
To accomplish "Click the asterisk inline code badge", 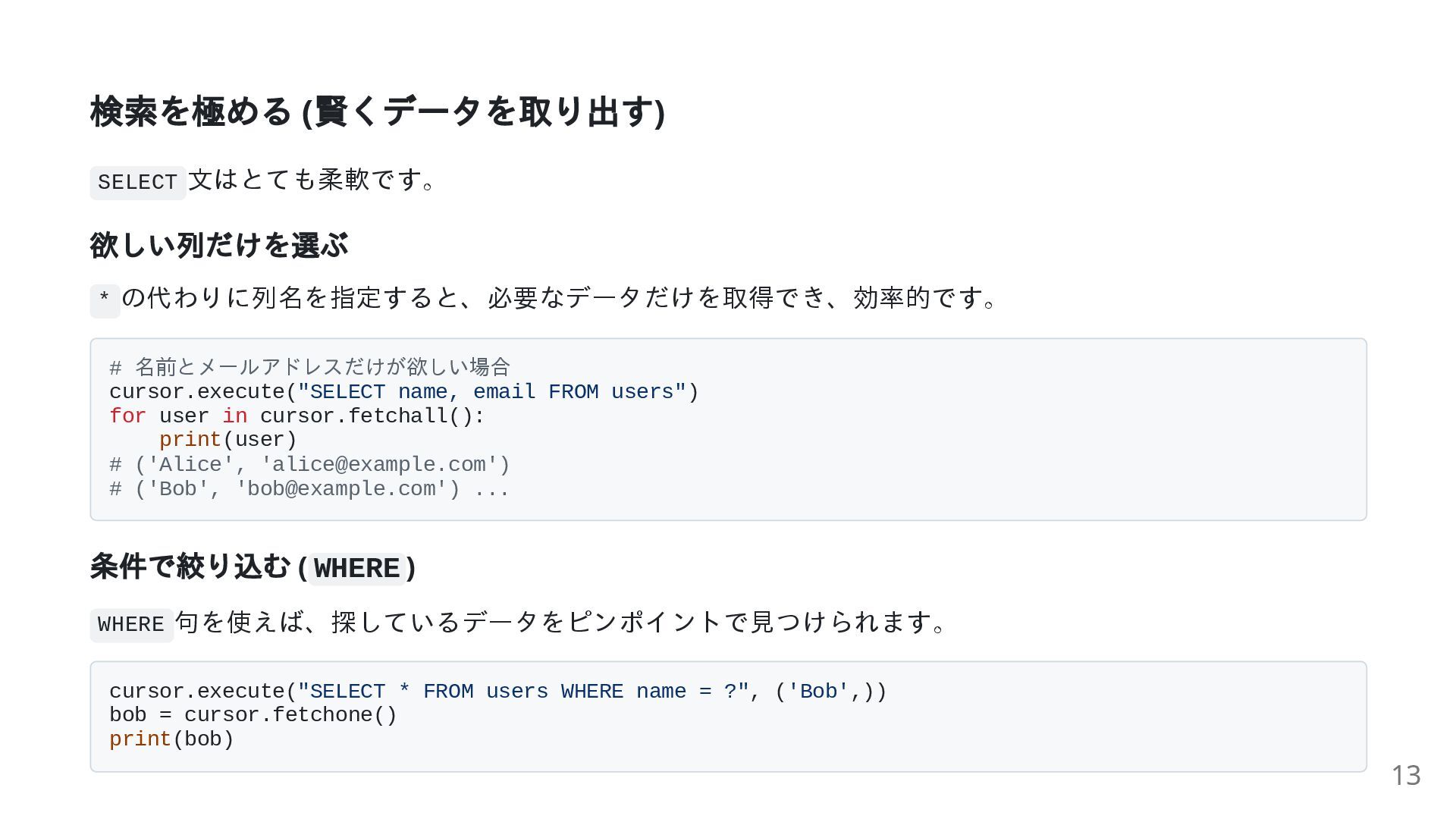I will pos(105,300).
